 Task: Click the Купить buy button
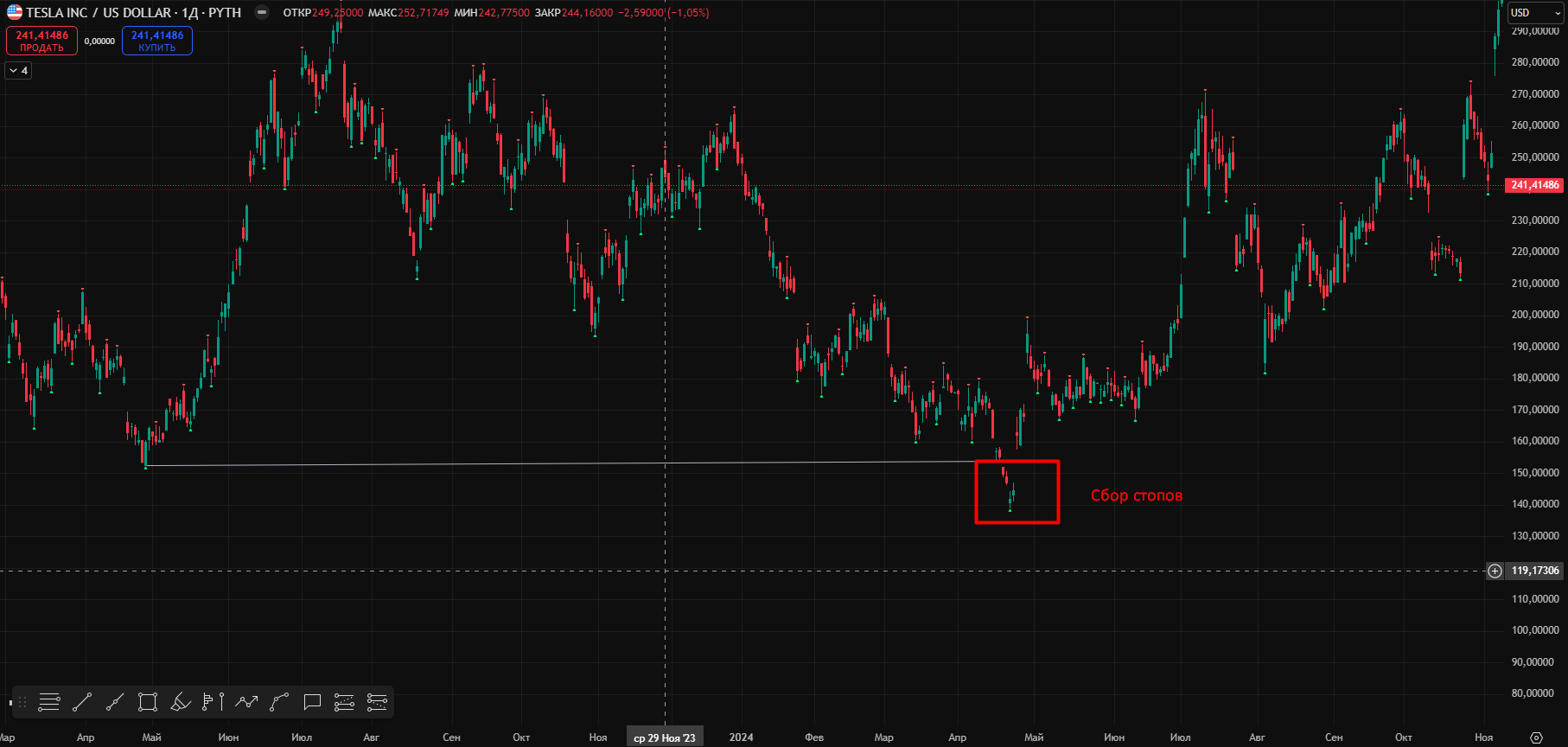157,41
